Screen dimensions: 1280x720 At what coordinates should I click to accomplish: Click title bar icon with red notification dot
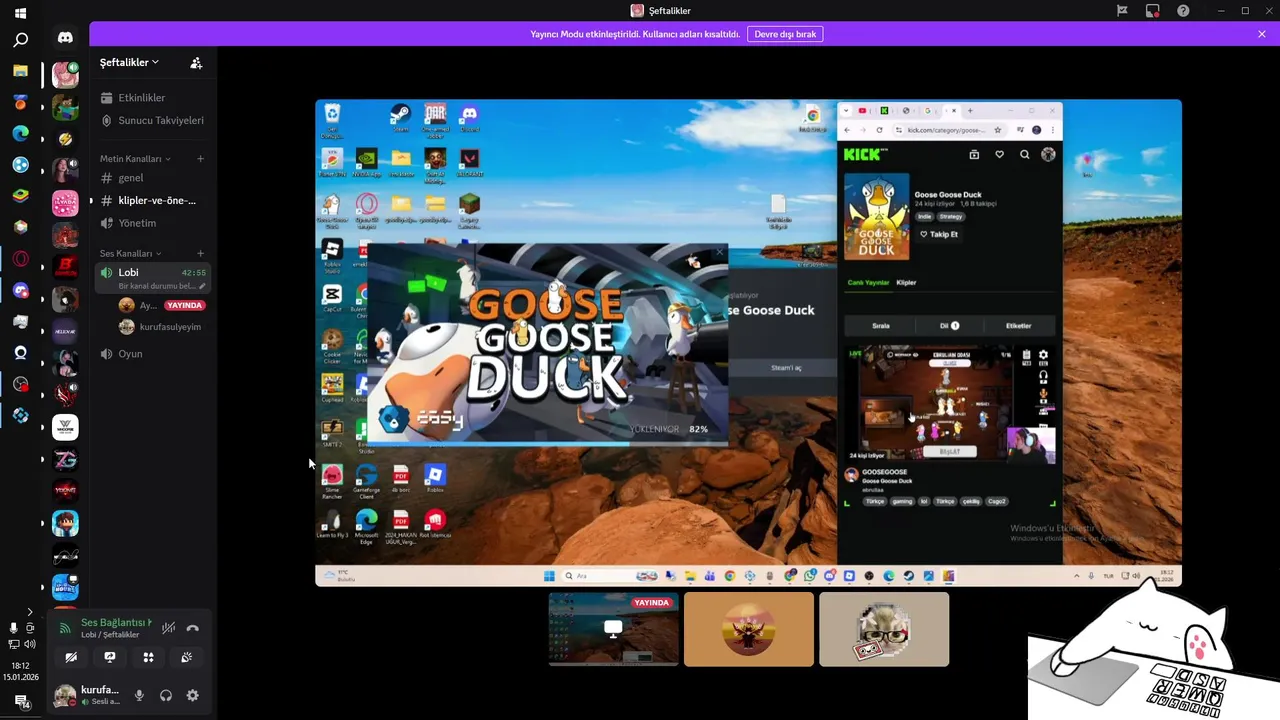(x=1153, y=10)
